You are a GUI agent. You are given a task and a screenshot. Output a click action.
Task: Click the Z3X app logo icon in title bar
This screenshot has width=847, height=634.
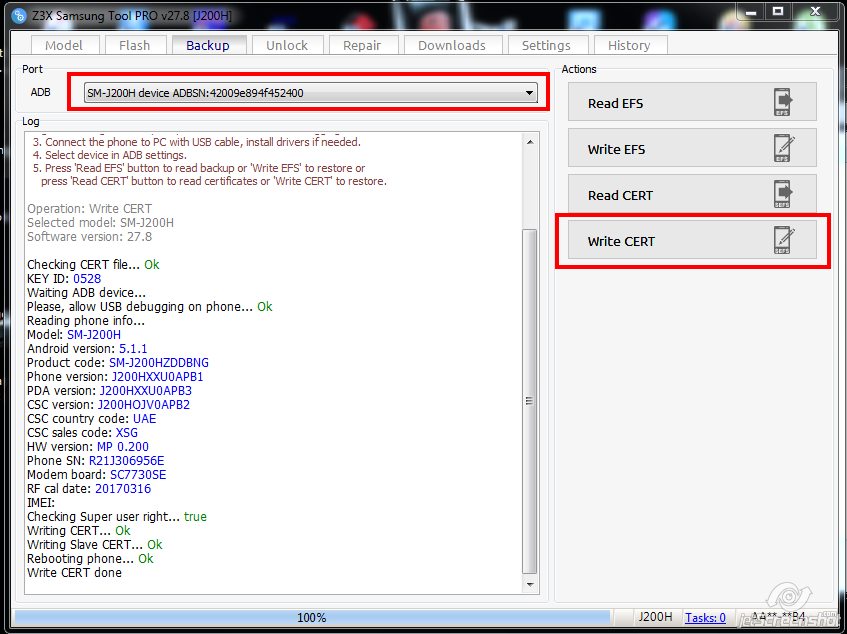19,15
